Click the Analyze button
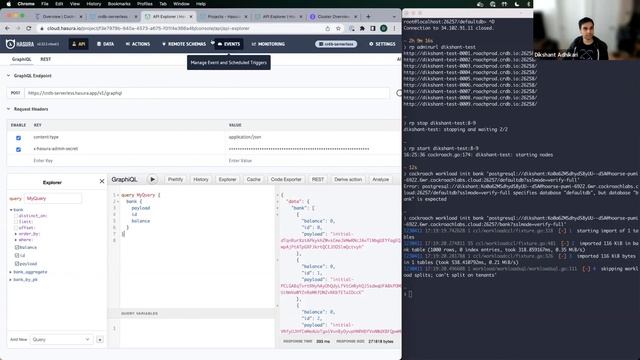Image resolution: width=640 pixels, height=360 pixels. 380,180
